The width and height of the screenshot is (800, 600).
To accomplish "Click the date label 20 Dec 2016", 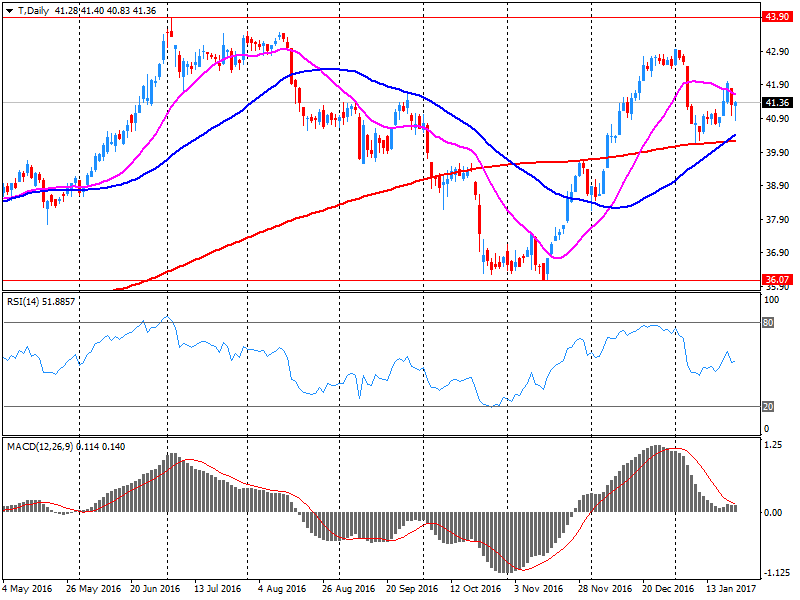I will coord(668,589).
